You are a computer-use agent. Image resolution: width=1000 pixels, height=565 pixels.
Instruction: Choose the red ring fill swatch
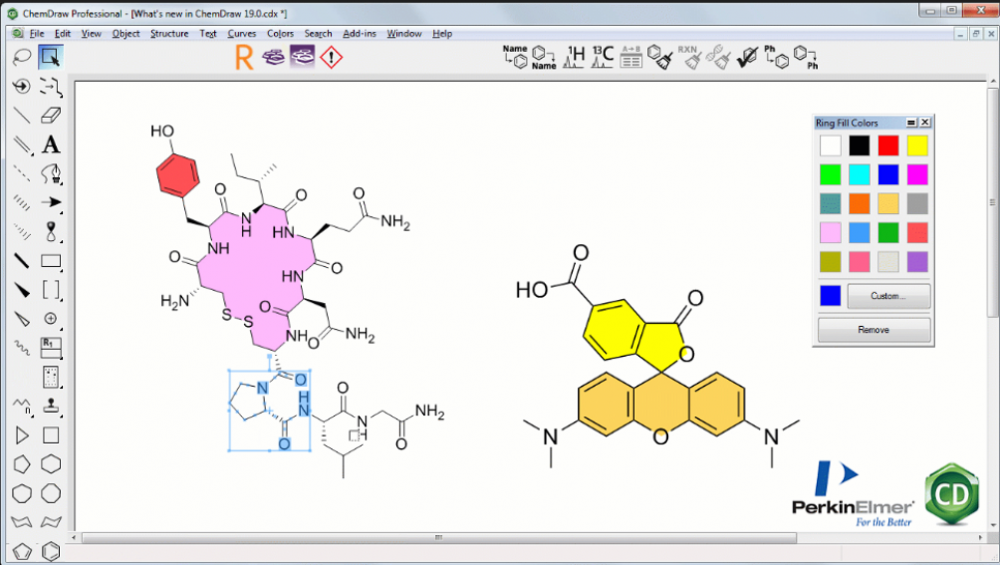point(888,146)
